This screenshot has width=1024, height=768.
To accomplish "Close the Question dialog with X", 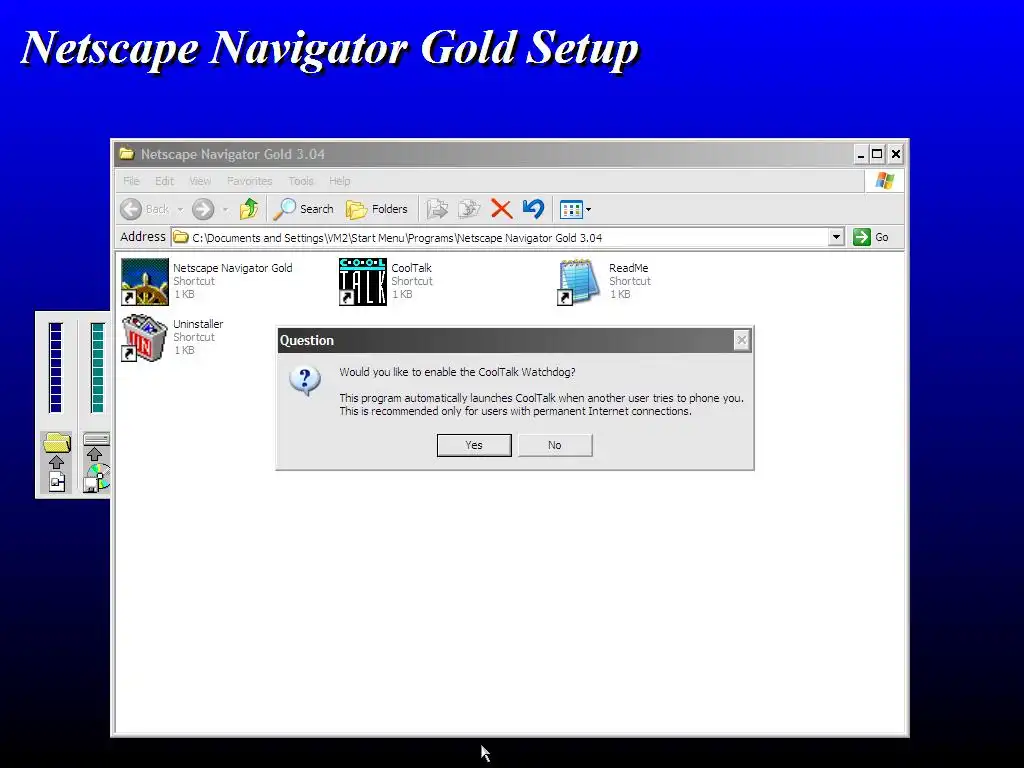I will (741, 340).
